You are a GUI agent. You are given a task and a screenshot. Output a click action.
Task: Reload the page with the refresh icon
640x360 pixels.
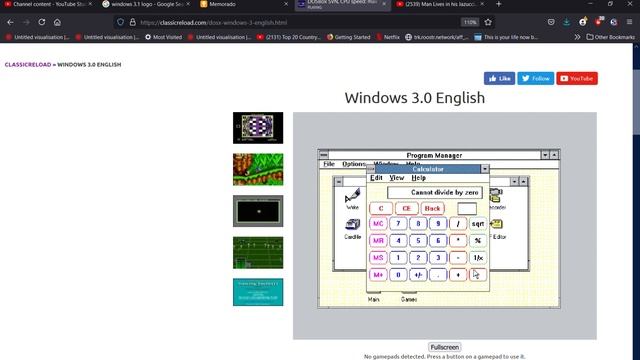point(42,22)
